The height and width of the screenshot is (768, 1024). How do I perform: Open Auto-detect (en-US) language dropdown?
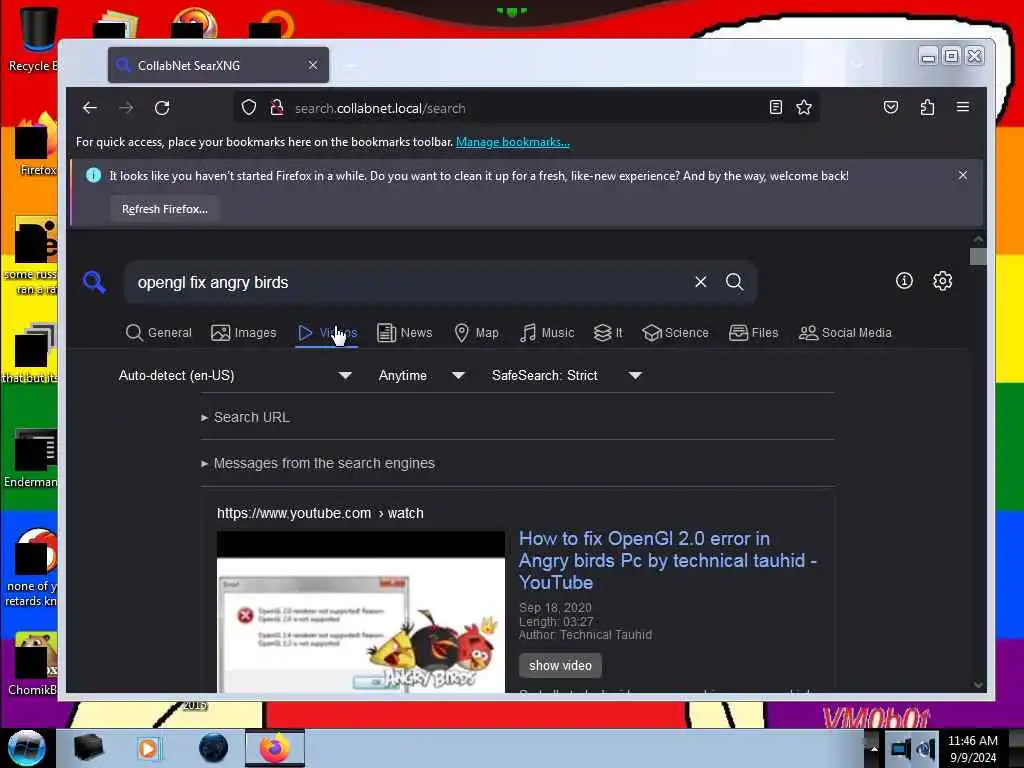click(x=235, y=376)
